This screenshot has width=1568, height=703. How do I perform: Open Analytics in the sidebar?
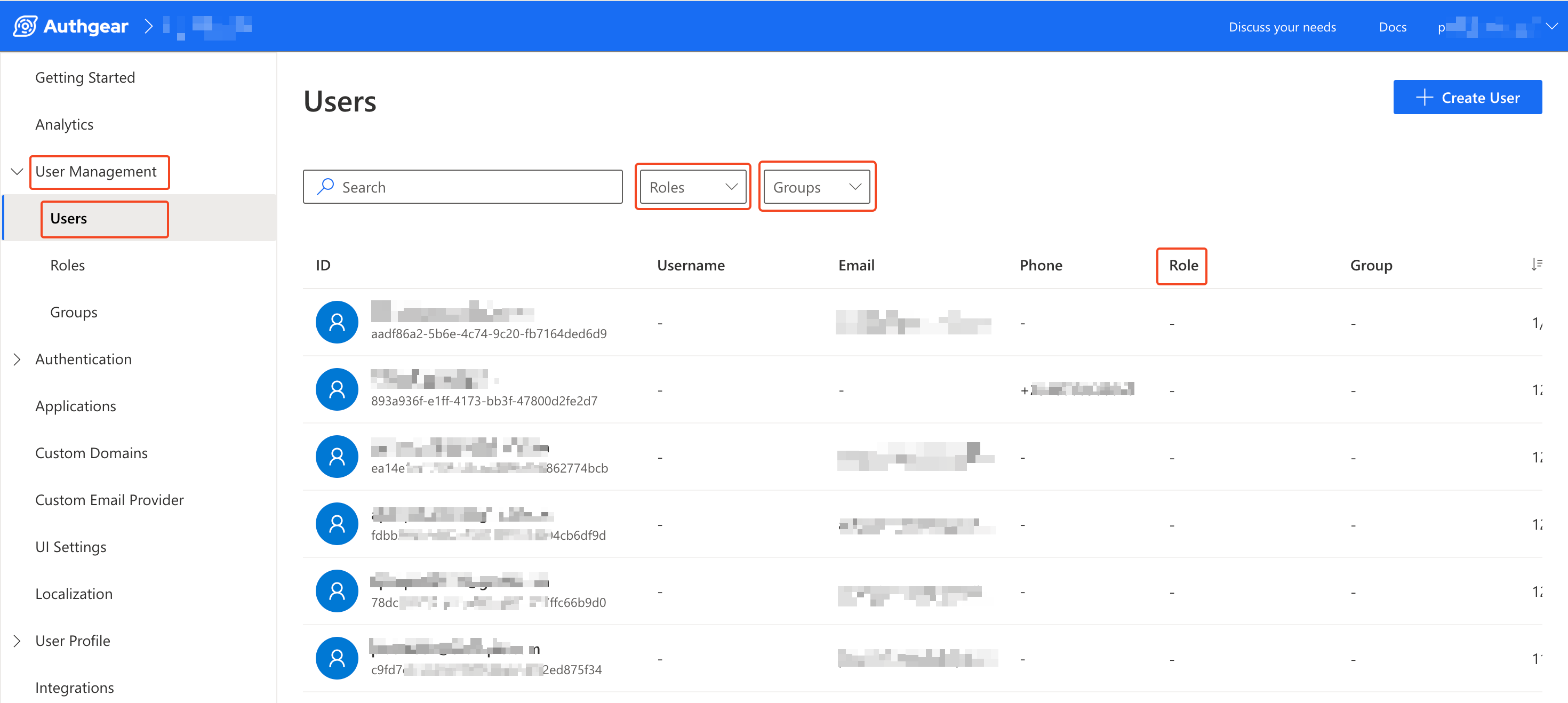[64, 124]
